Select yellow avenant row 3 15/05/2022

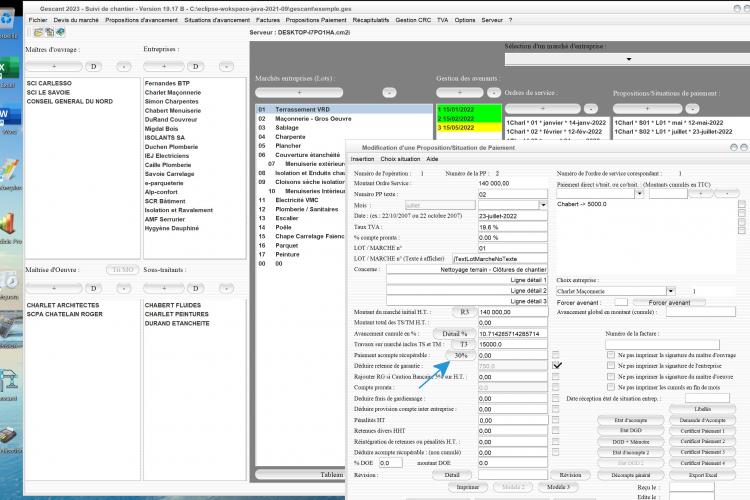pyautogui.click(x=468, y=128)
